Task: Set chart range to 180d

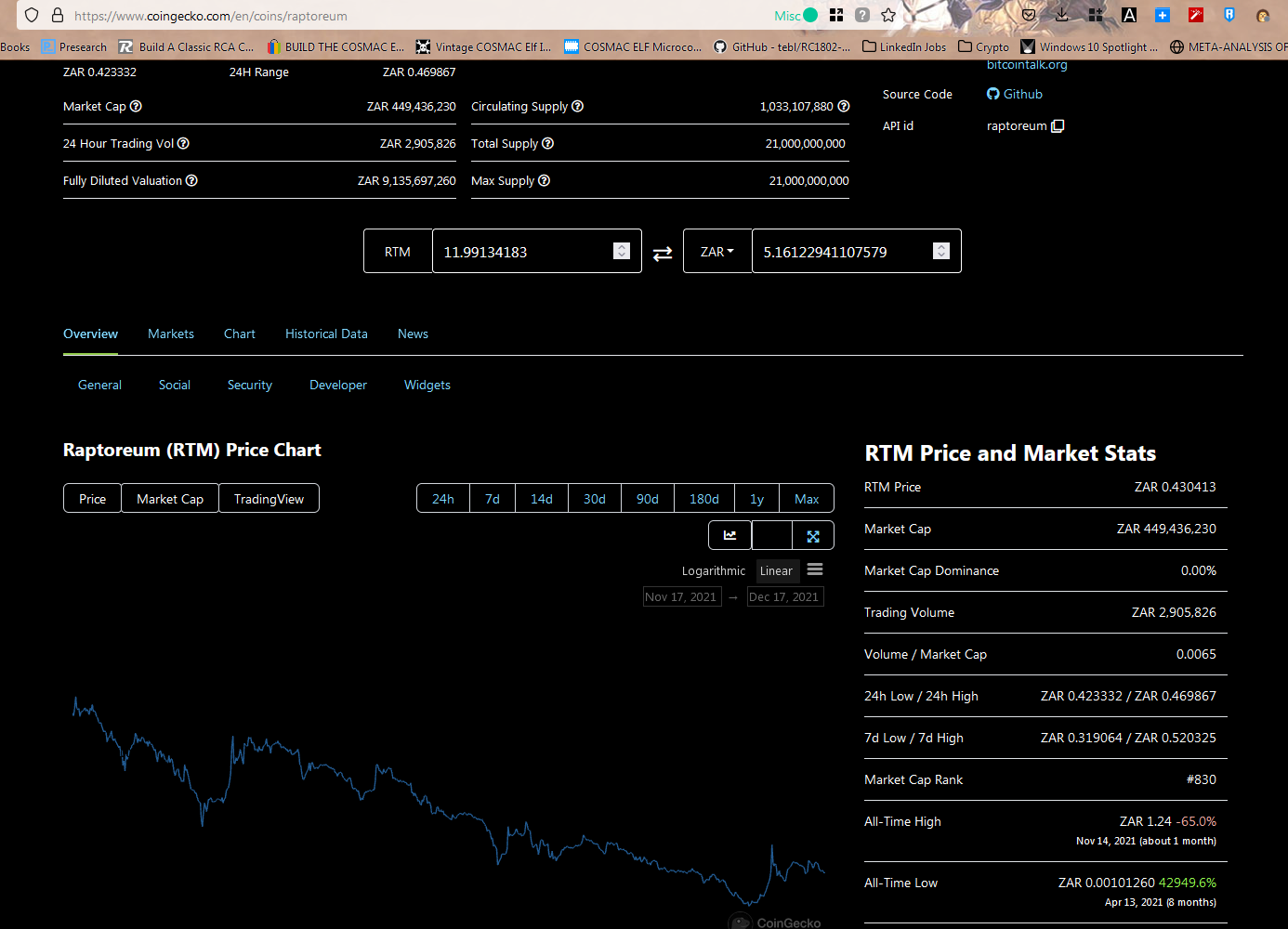Action: point(704,499)
